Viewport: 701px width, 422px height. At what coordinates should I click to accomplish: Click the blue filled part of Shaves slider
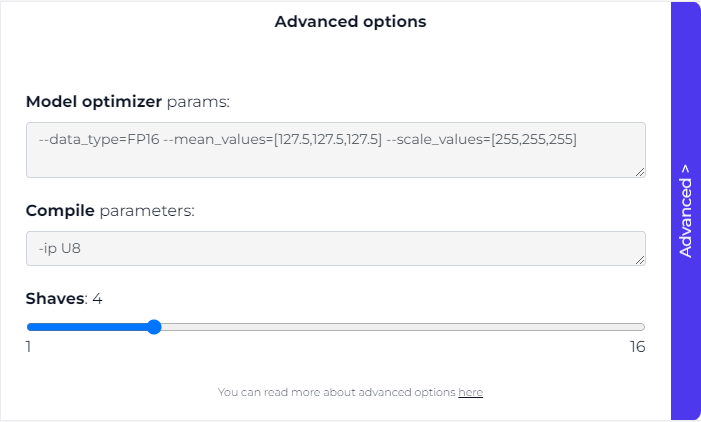click(x=88, y=327)
